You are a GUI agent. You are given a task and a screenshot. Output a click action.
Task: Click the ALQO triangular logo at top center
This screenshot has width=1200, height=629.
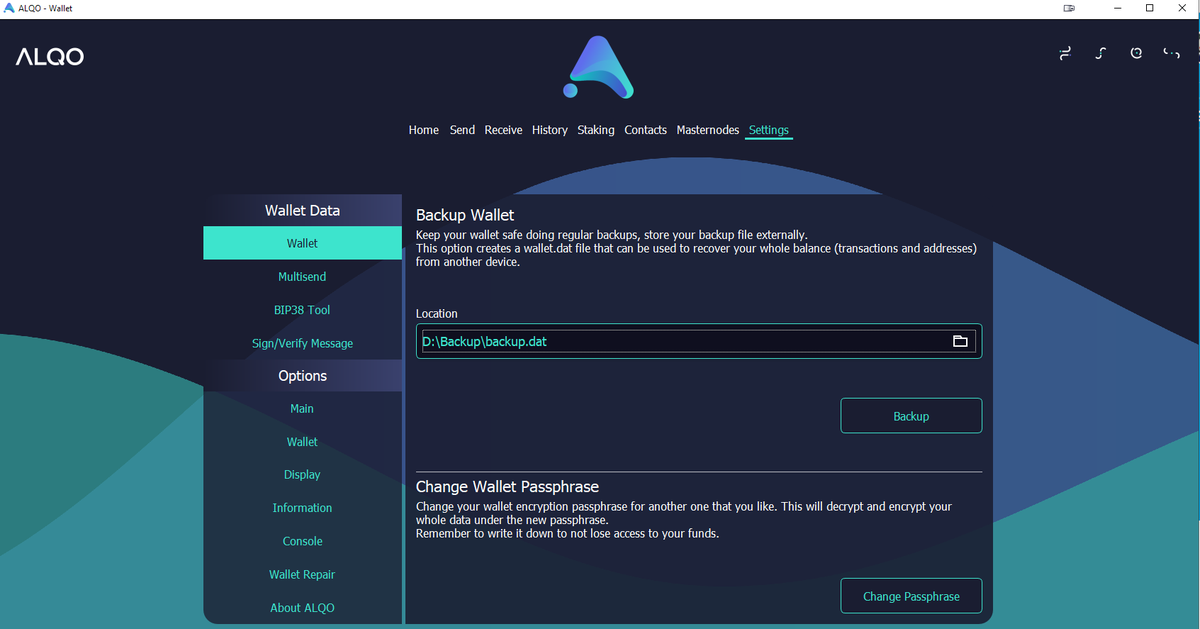600,67
